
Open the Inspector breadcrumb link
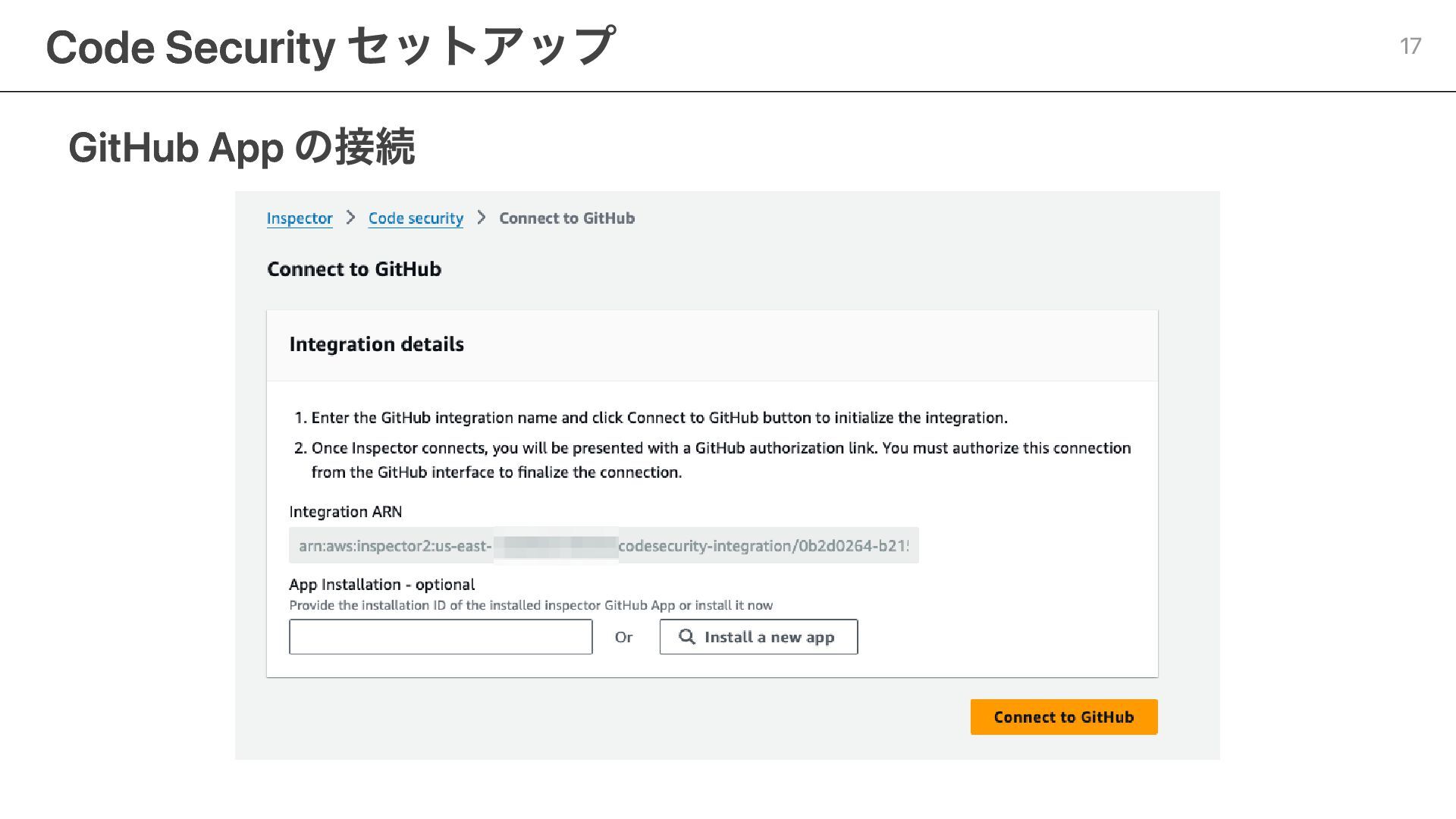click(300, 218)
